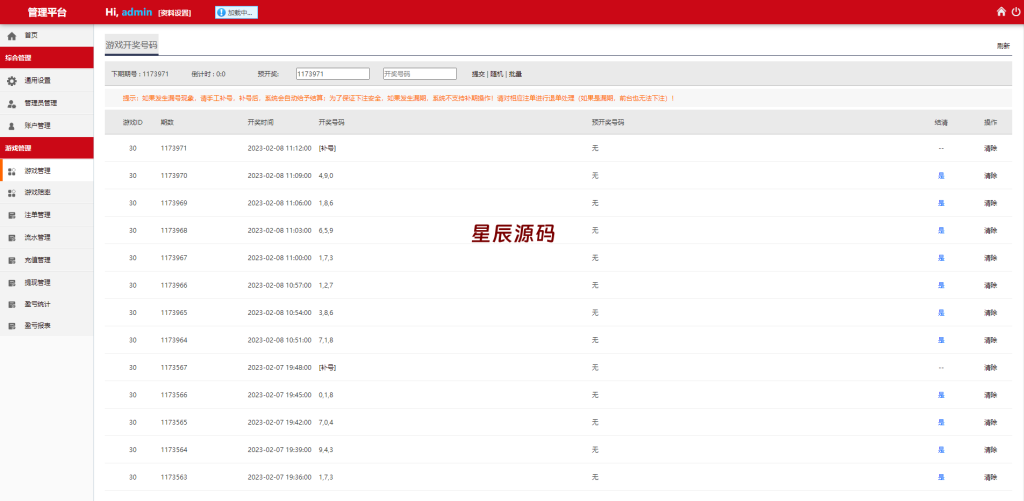The width and height of the screenshot is (1024, 501).
Task: Click the [补号] entry in row 1173567
Action: click(x=327, y=368)
